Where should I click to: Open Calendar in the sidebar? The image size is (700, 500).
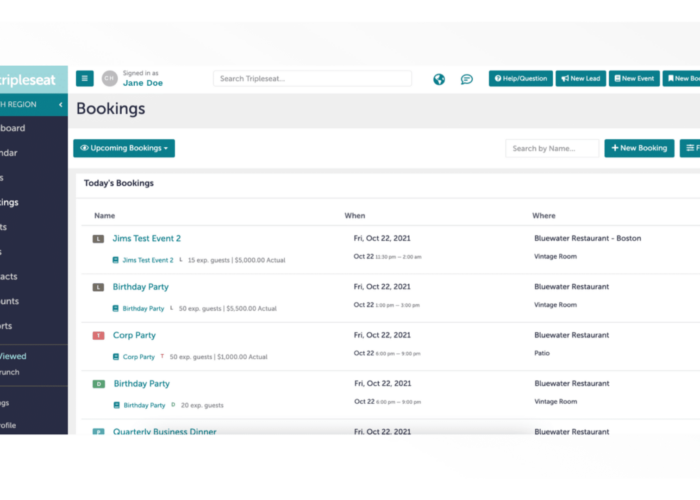pyautogui.click(x=9, y=153)
